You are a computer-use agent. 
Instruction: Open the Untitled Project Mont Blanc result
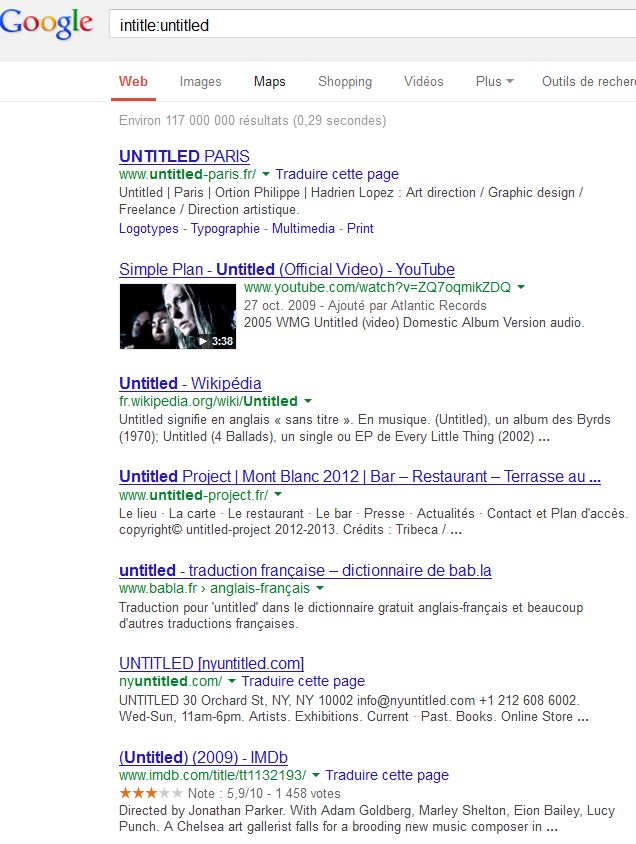point(359,477)
